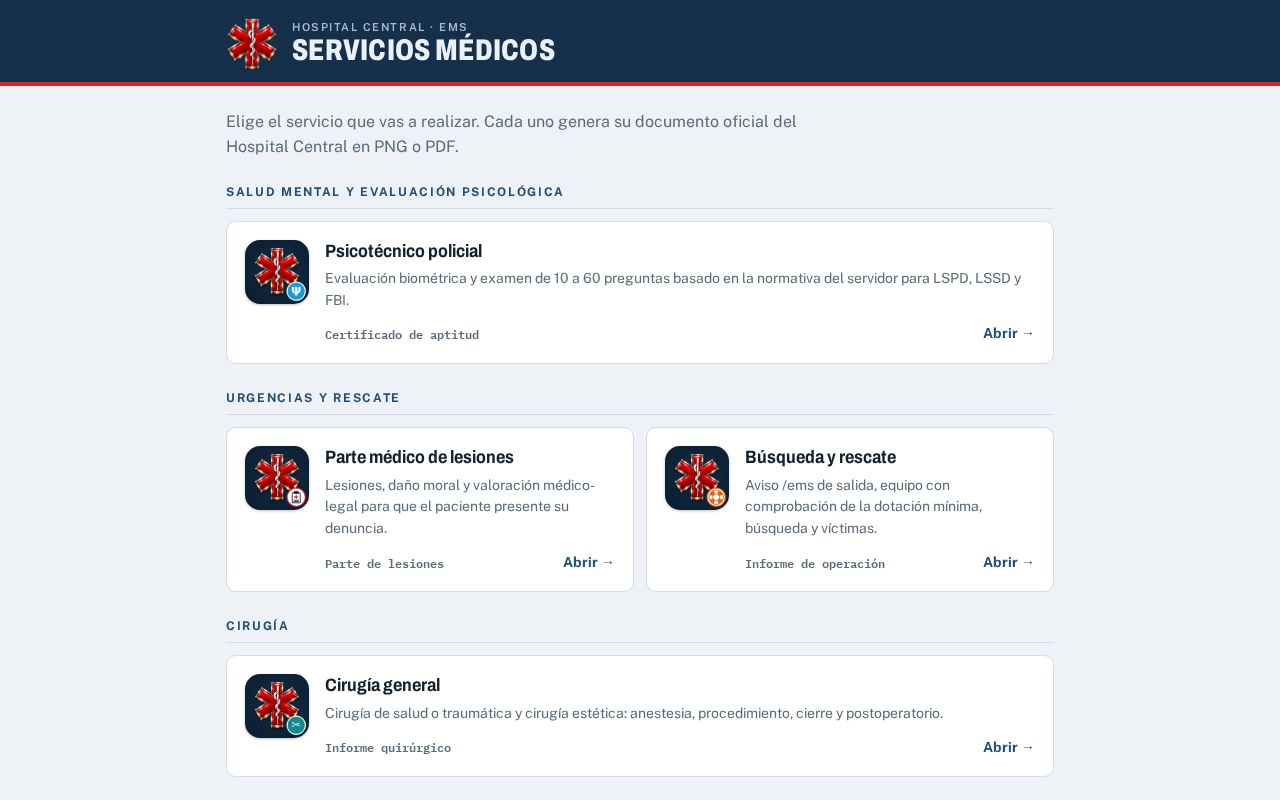This screenshot has height=800, width=1280.
Task: Click the intro text 'Elige el servicio'
Action: coord(511,134)
